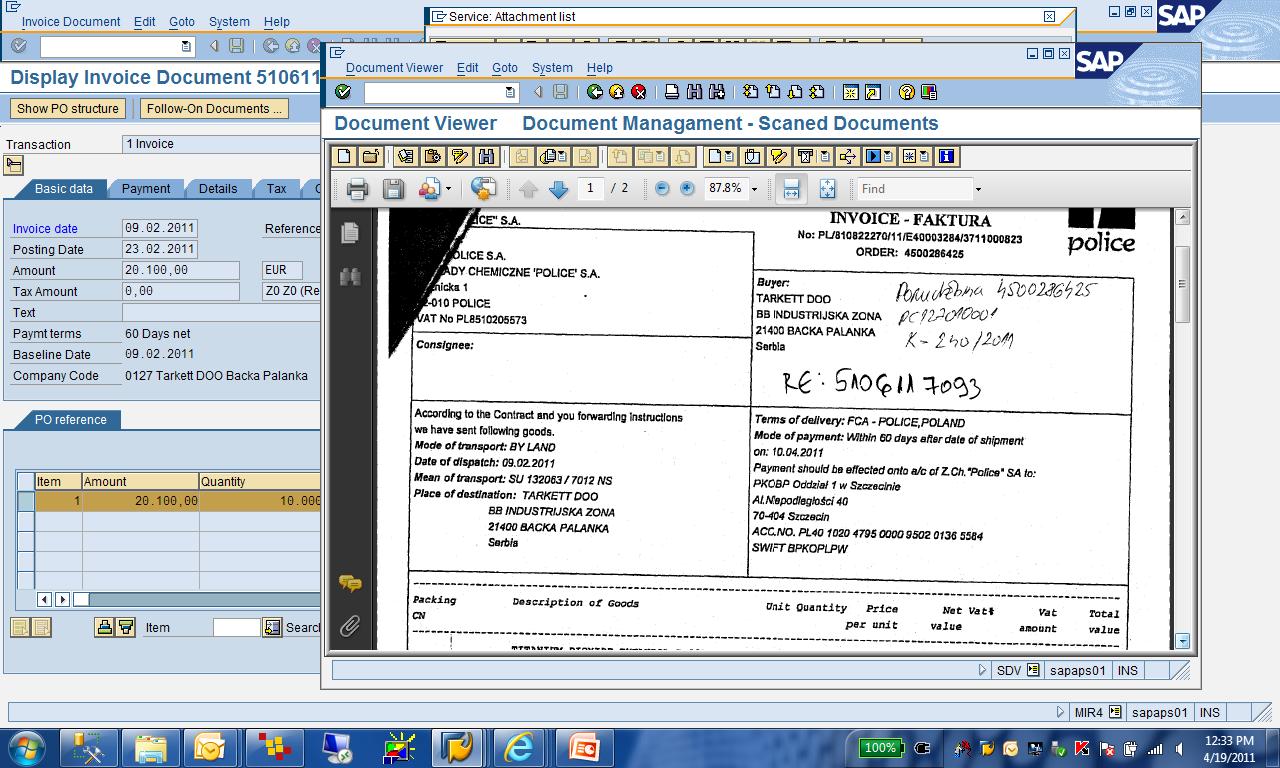
Task: Open the PDF Find options dropdown arrow
Action: (x=978, y=189)
